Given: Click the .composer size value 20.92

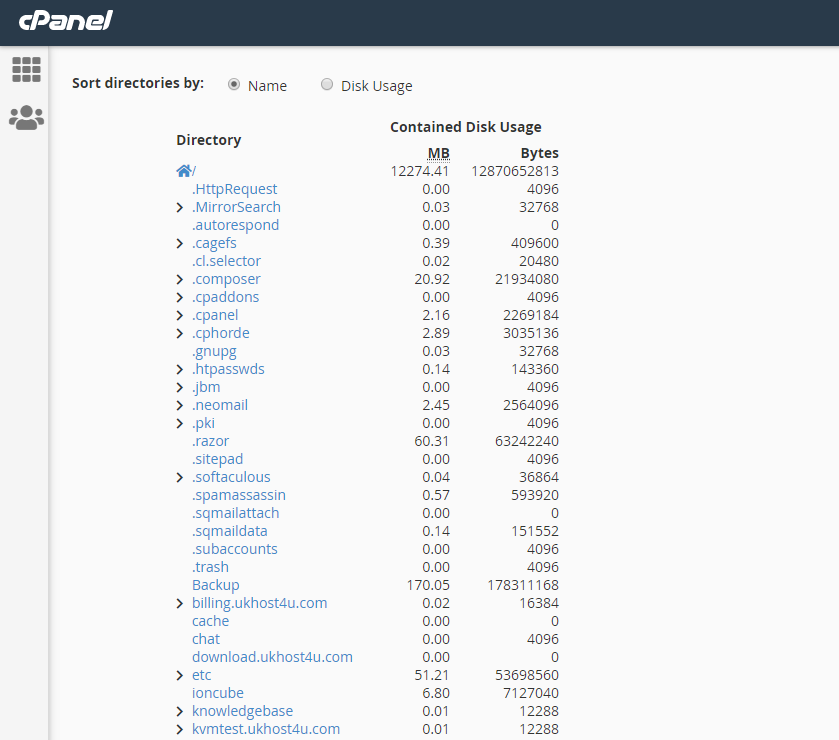Looking at the screenshot, I should (432, 279).
